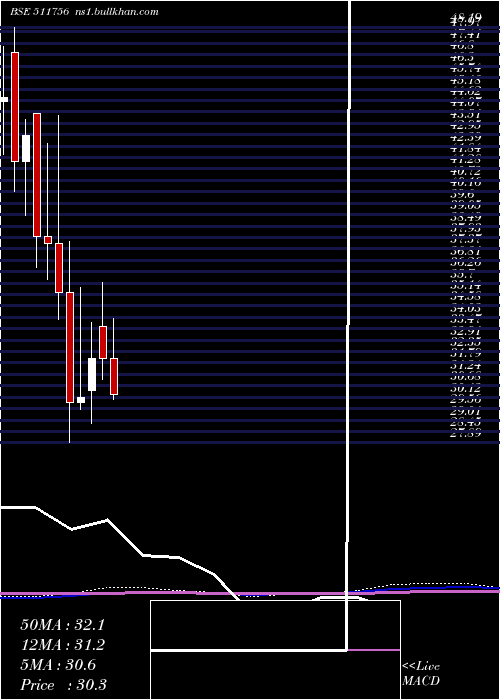Select the 50MA : 32.1 reading
The width and height of the screenshot is (500, 700).
tap(63, 625)
